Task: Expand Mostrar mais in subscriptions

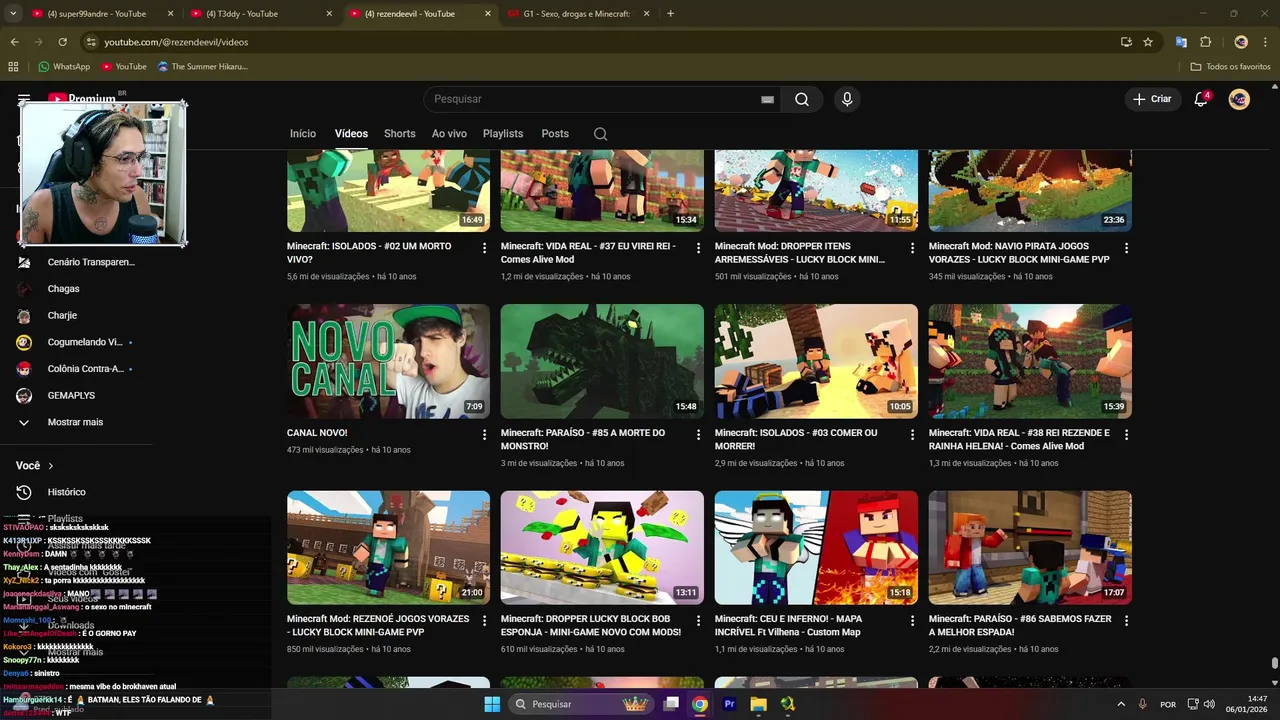Action: pos(76,422)
